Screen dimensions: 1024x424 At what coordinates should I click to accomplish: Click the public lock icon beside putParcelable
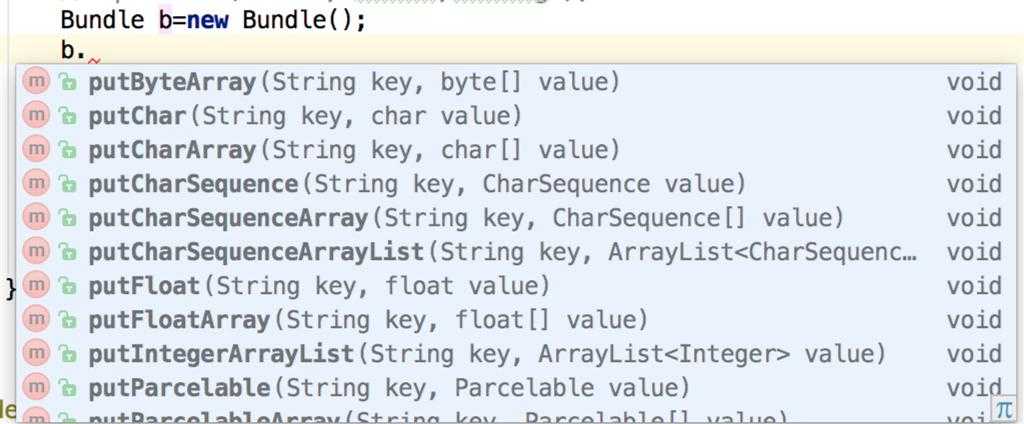(67, 388)
